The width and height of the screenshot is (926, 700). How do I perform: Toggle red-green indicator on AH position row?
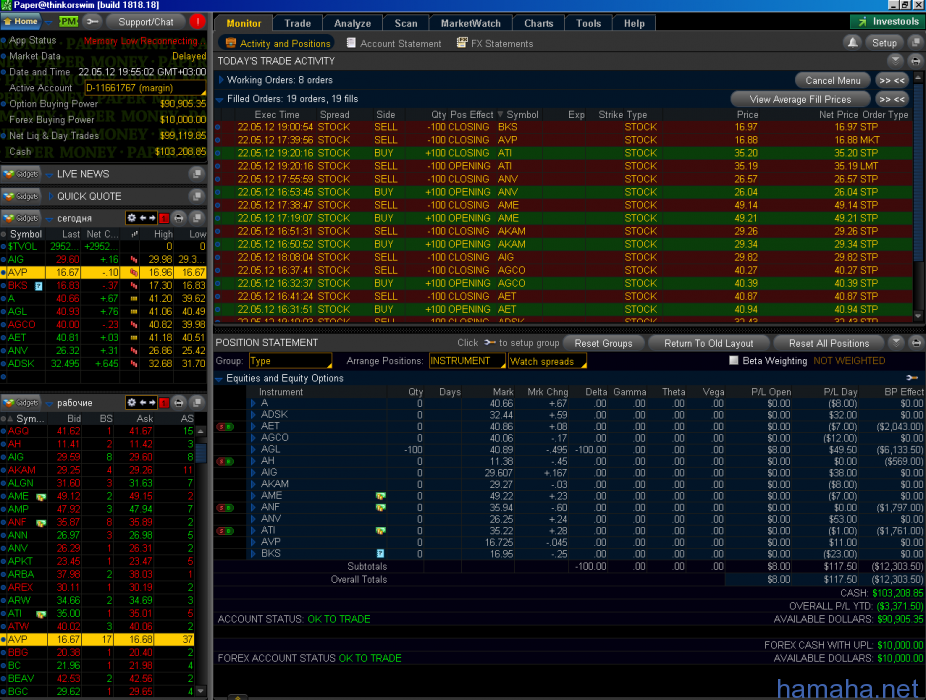click(226, 461)
